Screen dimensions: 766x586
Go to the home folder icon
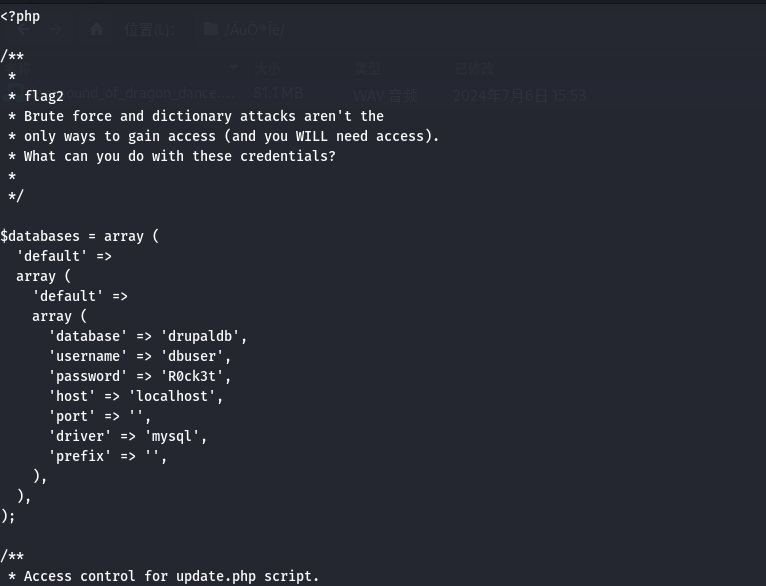click(96, 29)
